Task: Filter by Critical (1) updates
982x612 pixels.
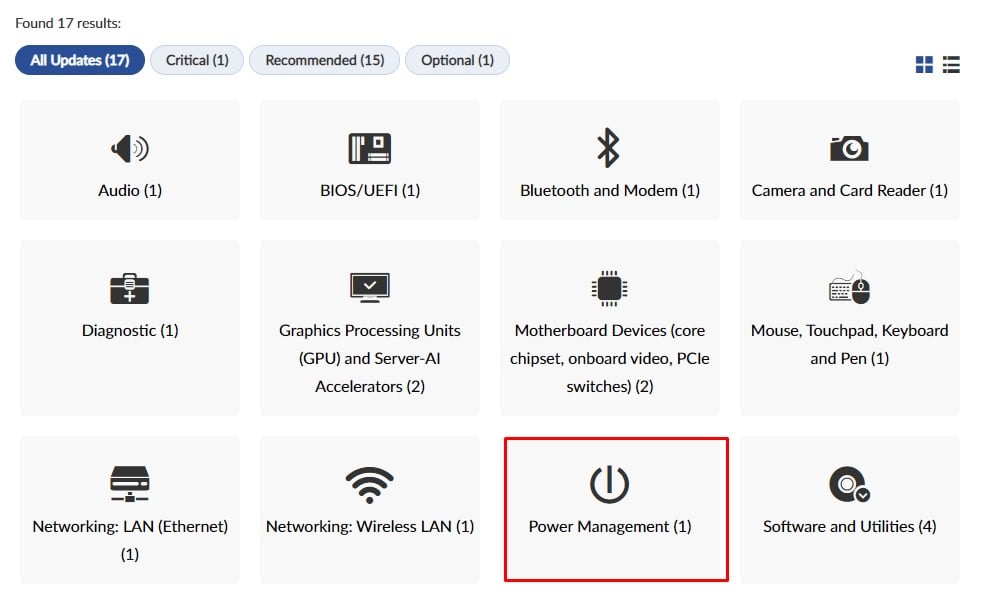Action: (197, 60)
